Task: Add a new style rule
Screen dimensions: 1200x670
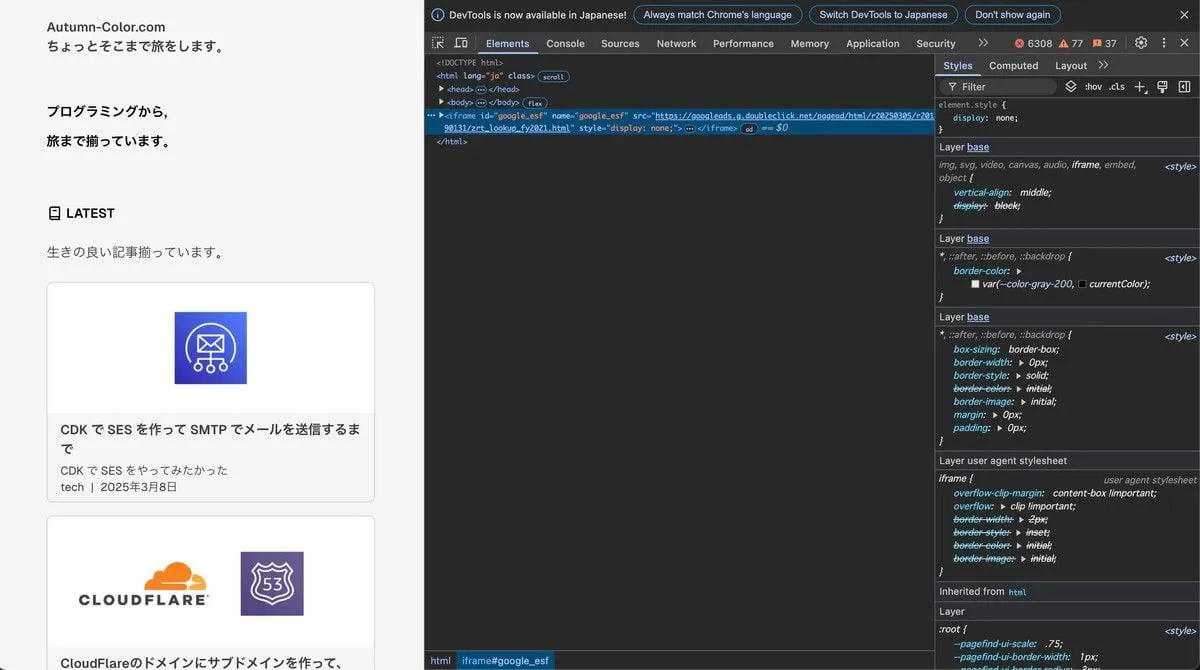Action: (1140, 87)
